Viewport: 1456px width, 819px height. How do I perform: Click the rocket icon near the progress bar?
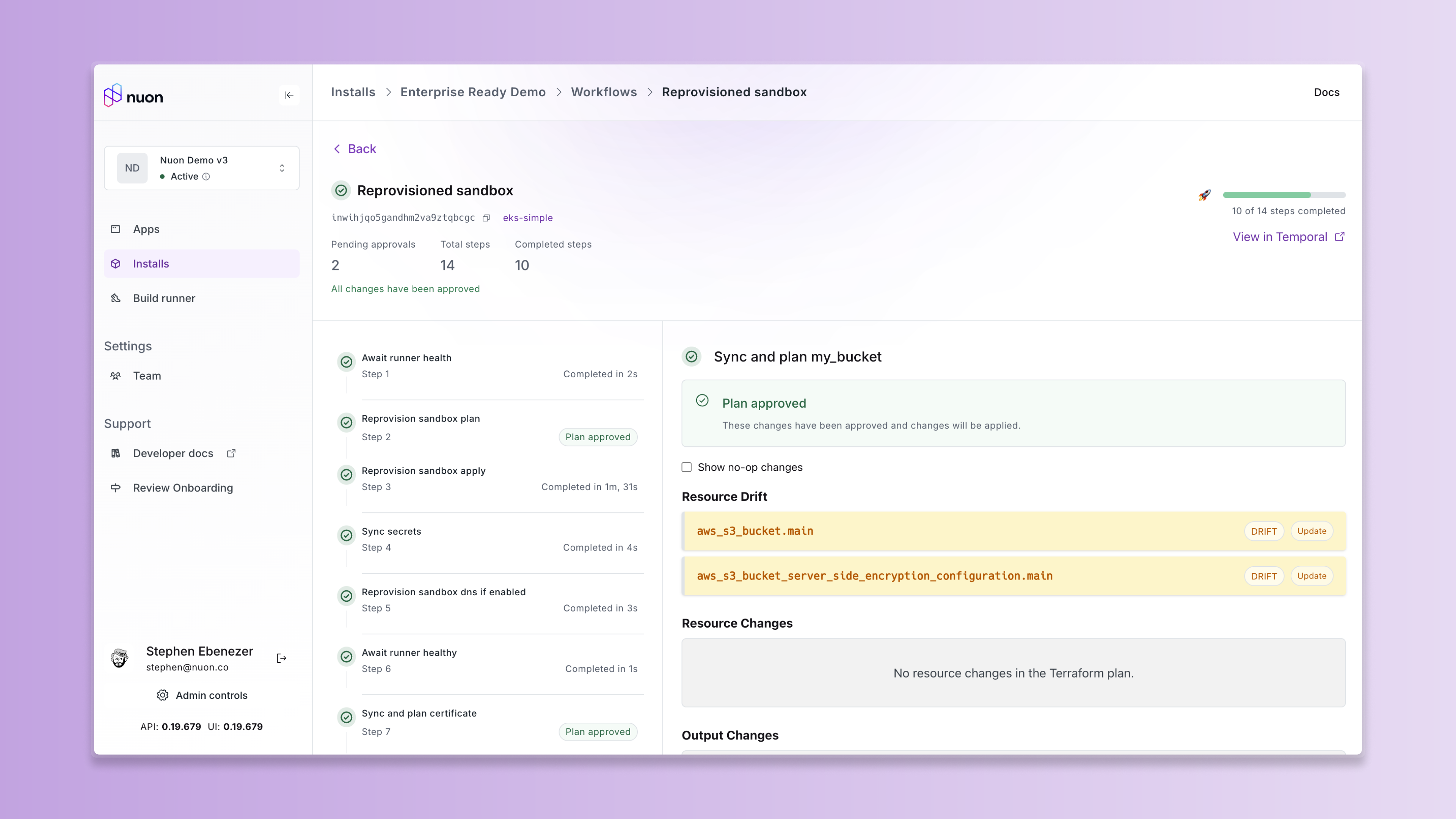[1205, 195]
